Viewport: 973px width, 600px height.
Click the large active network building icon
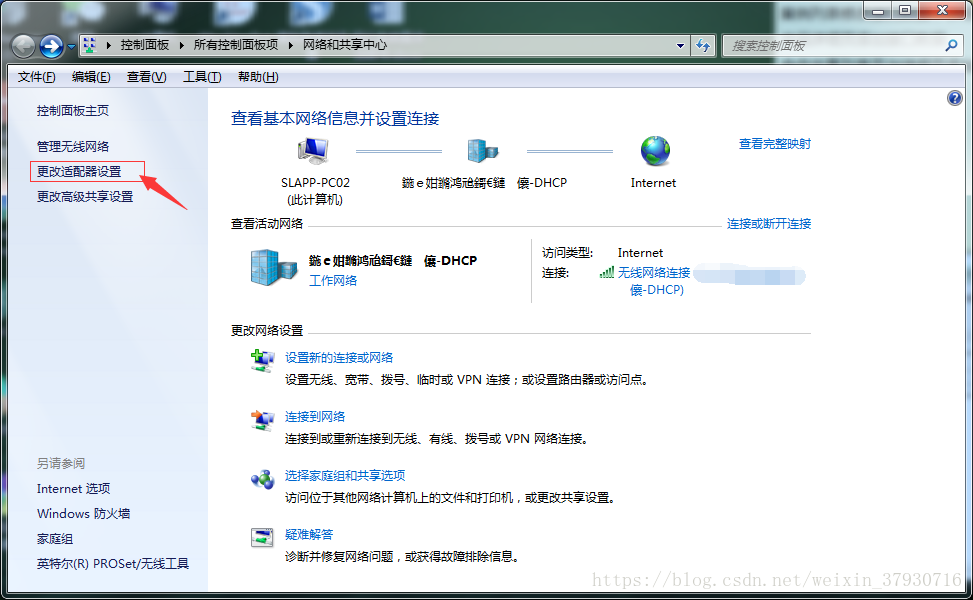click(x=274, y=267)
